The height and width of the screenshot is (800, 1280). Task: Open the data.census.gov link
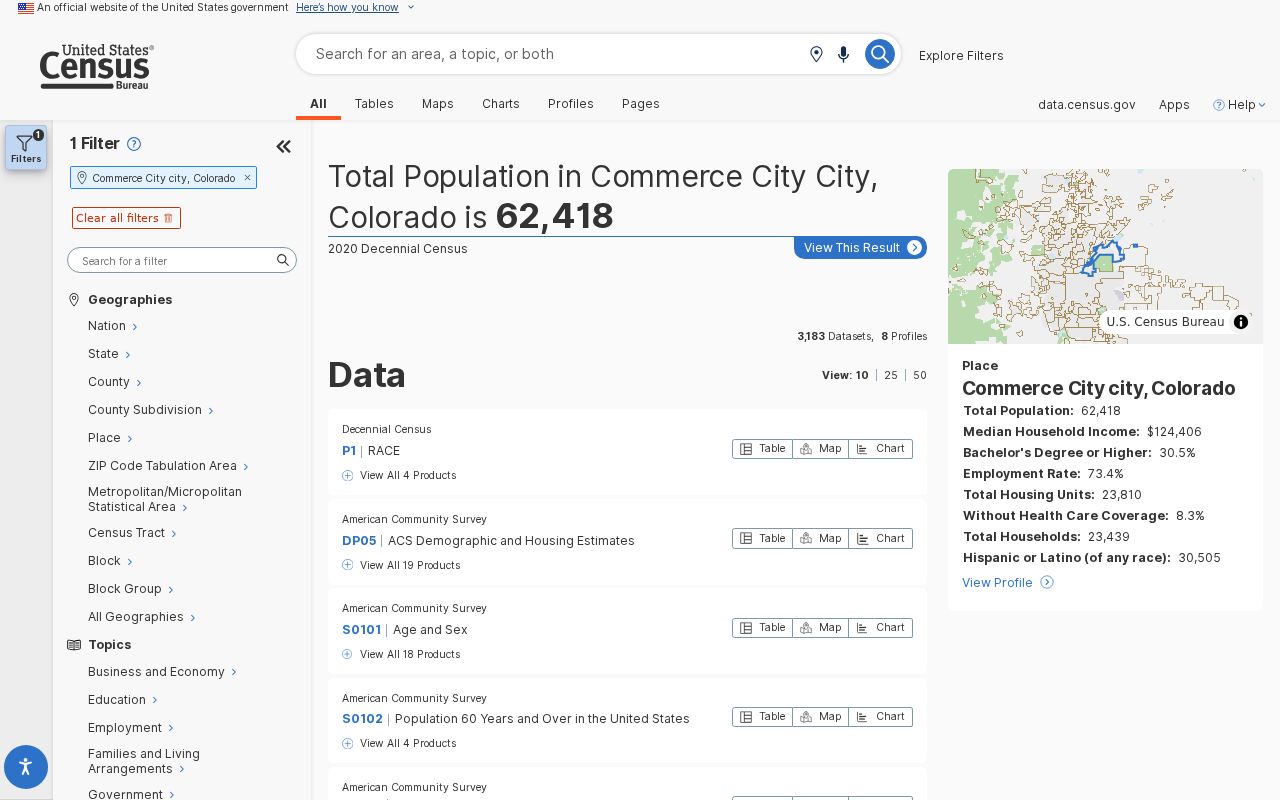click(1086, 104)
